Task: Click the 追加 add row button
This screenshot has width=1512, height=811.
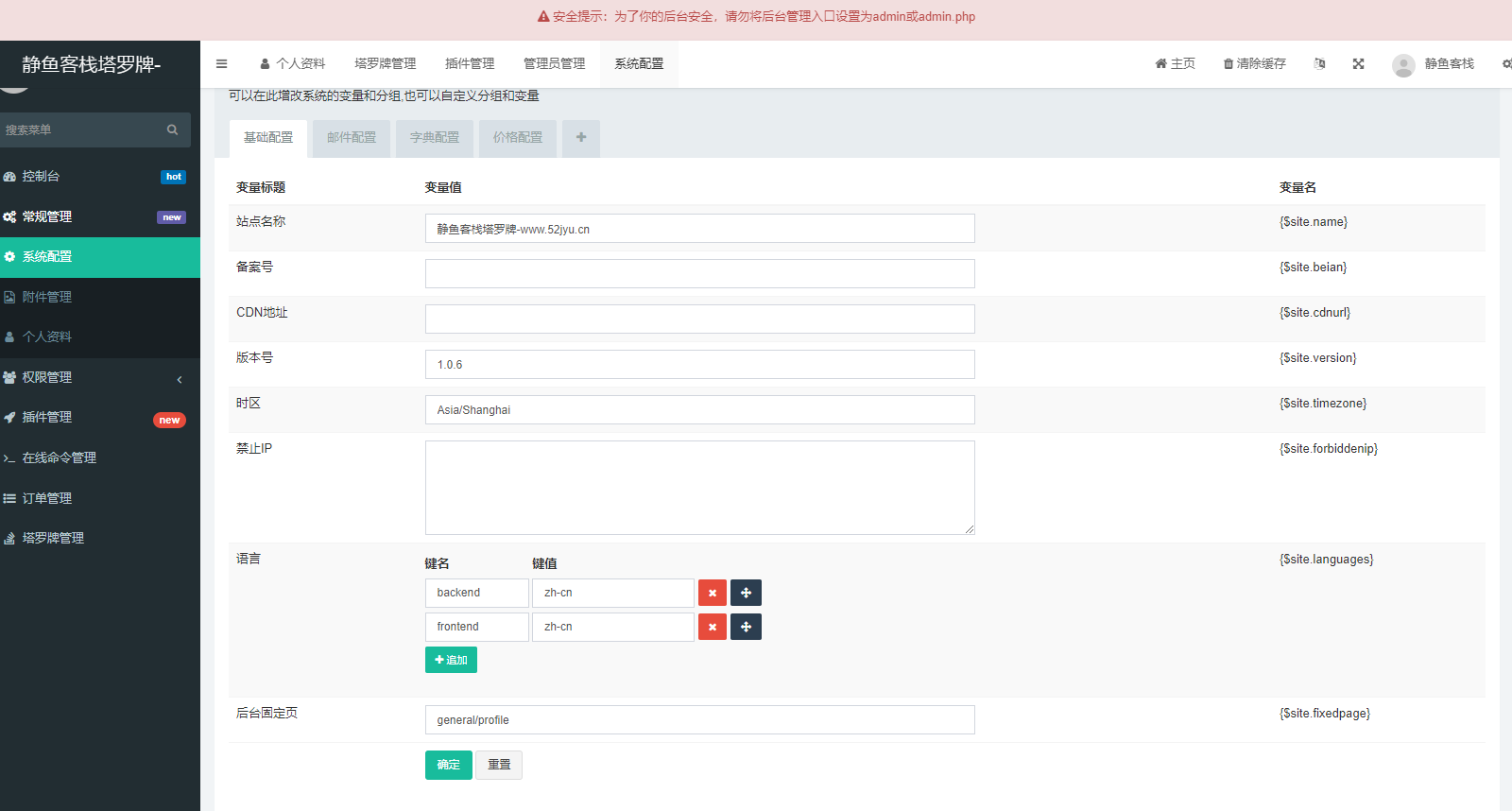Action: (x=451, y=660)
